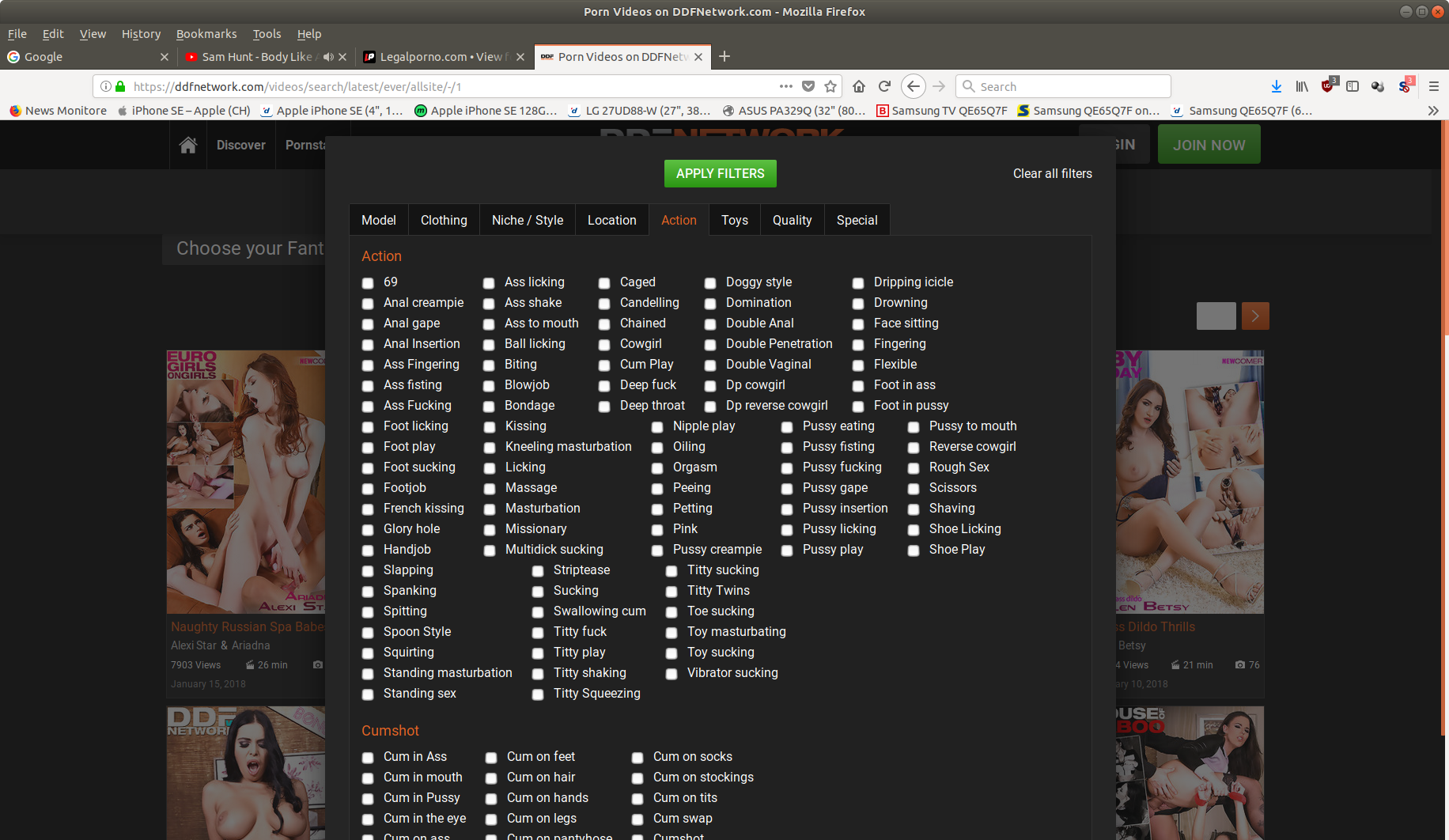Save the page to Pocket
Viewport: 1449px width, 840px height.
(808, 86)
